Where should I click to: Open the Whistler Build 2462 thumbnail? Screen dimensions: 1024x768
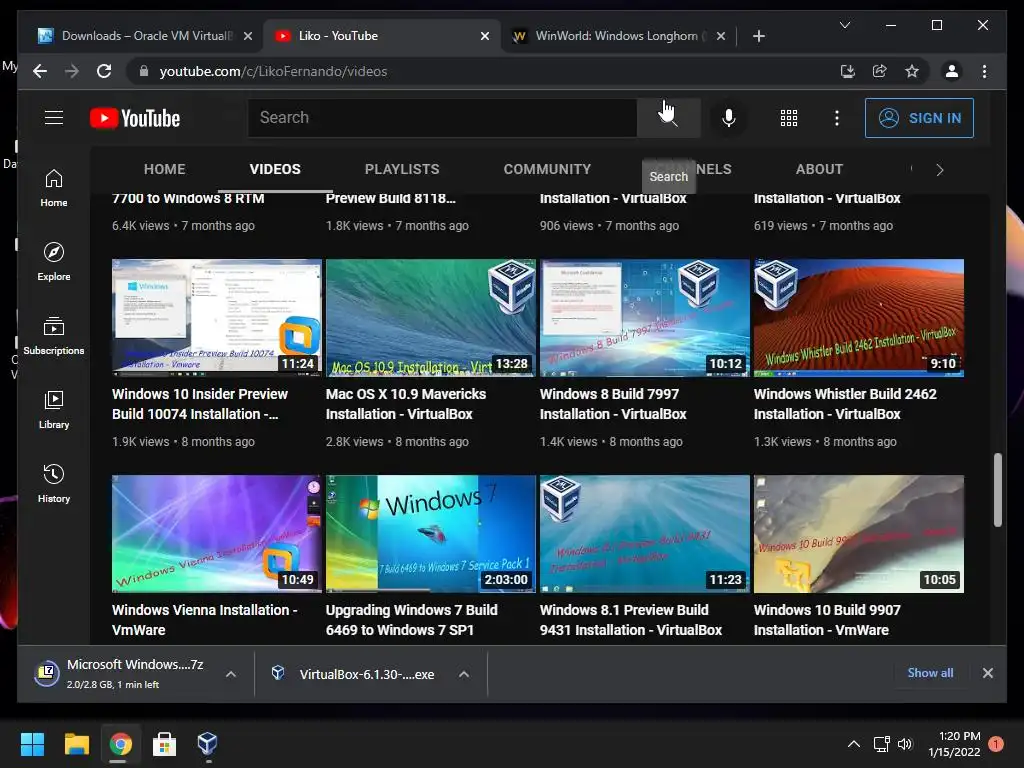[x=859, y=318]
